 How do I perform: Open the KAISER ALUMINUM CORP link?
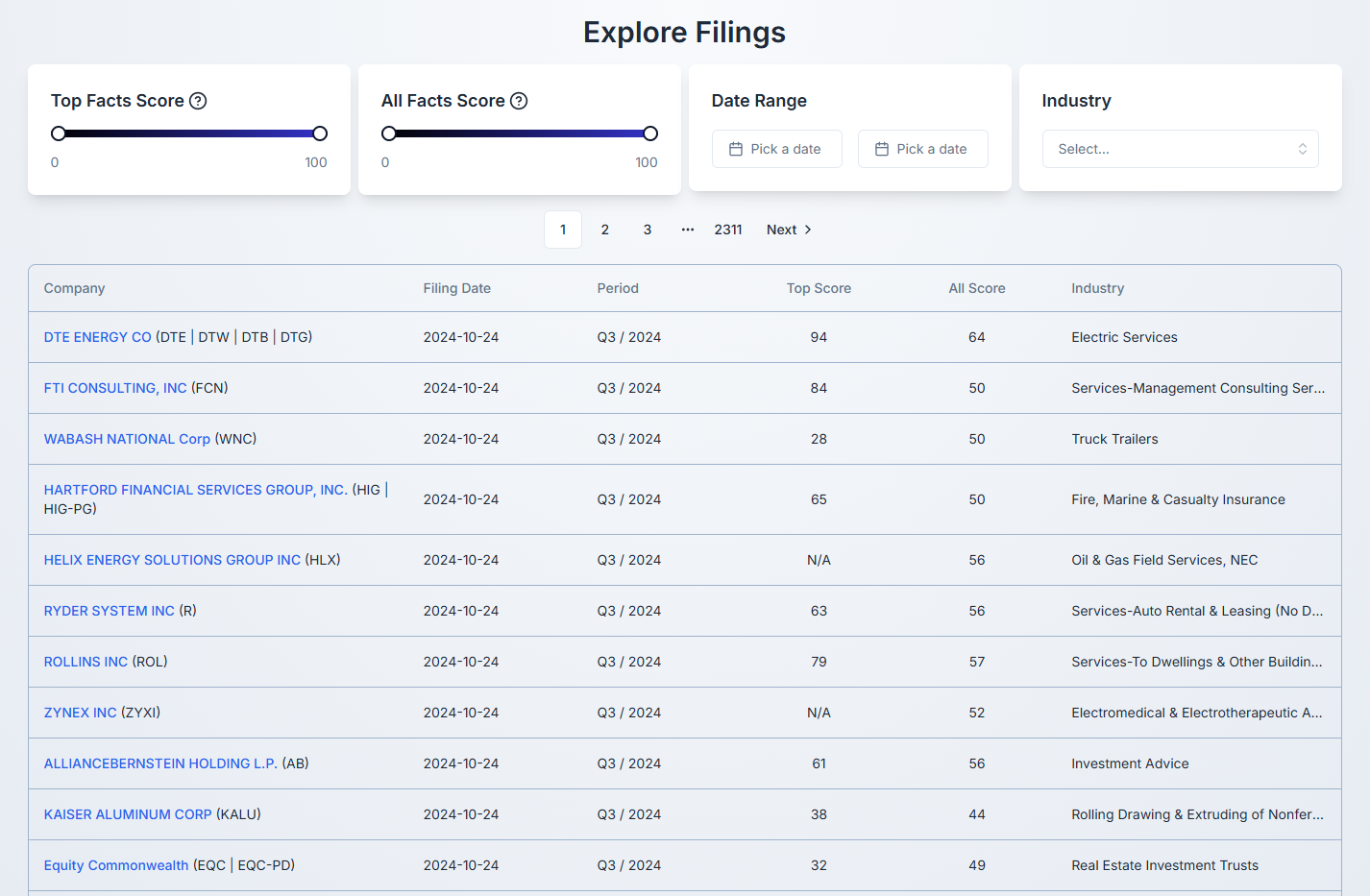point(128,814)
